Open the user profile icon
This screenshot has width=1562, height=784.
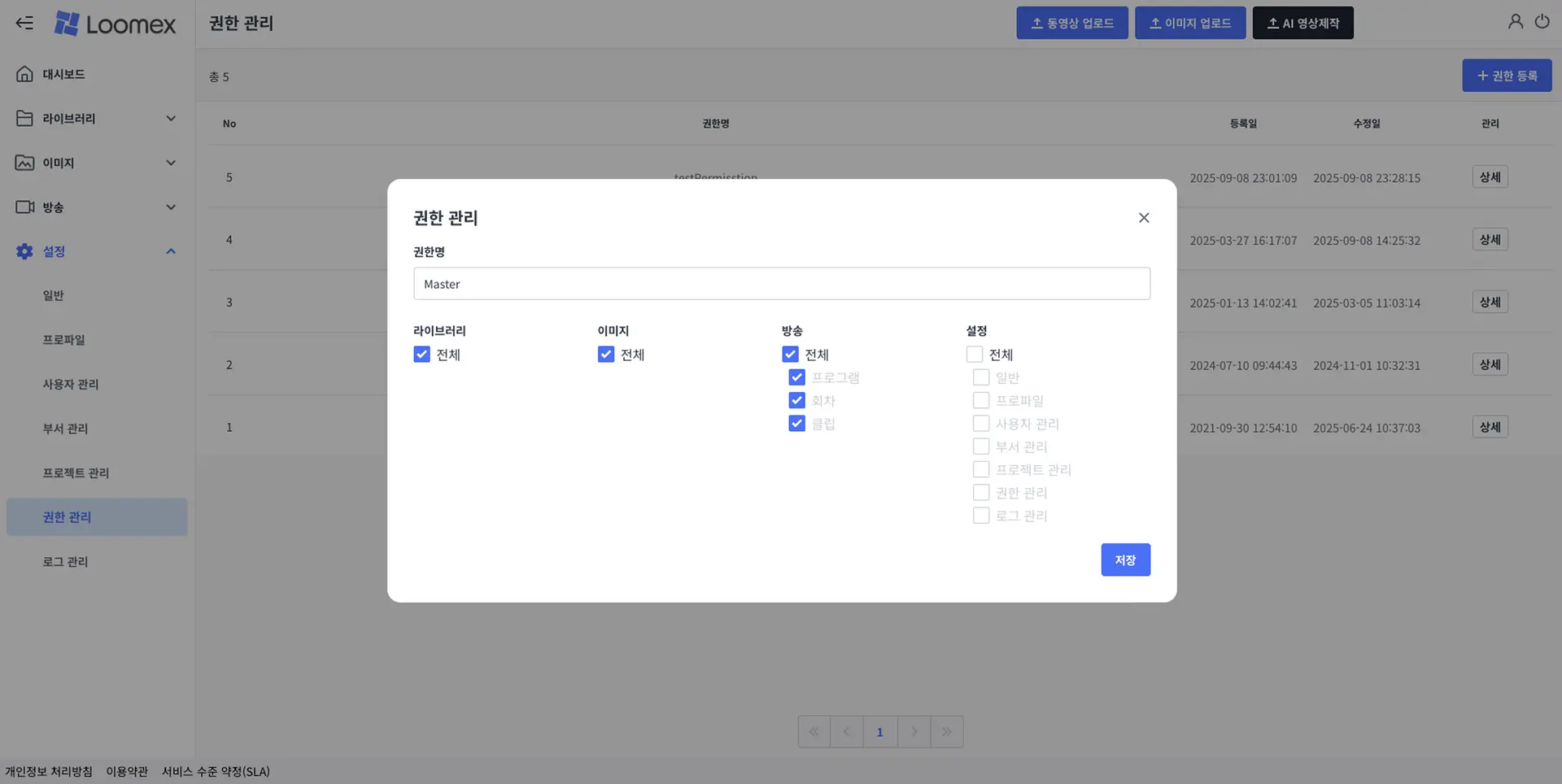pyautogui.click(x=1515, y=22)
